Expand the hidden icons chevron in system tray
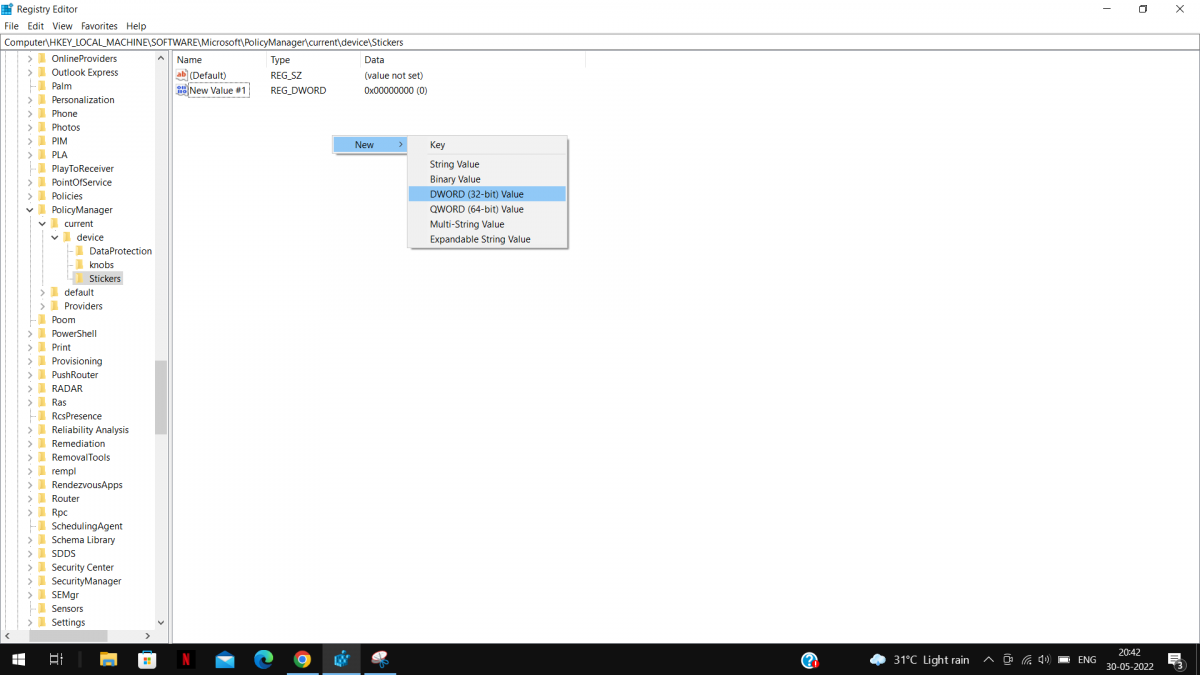Screen dimensions: 1200x675 pos(987,660)
